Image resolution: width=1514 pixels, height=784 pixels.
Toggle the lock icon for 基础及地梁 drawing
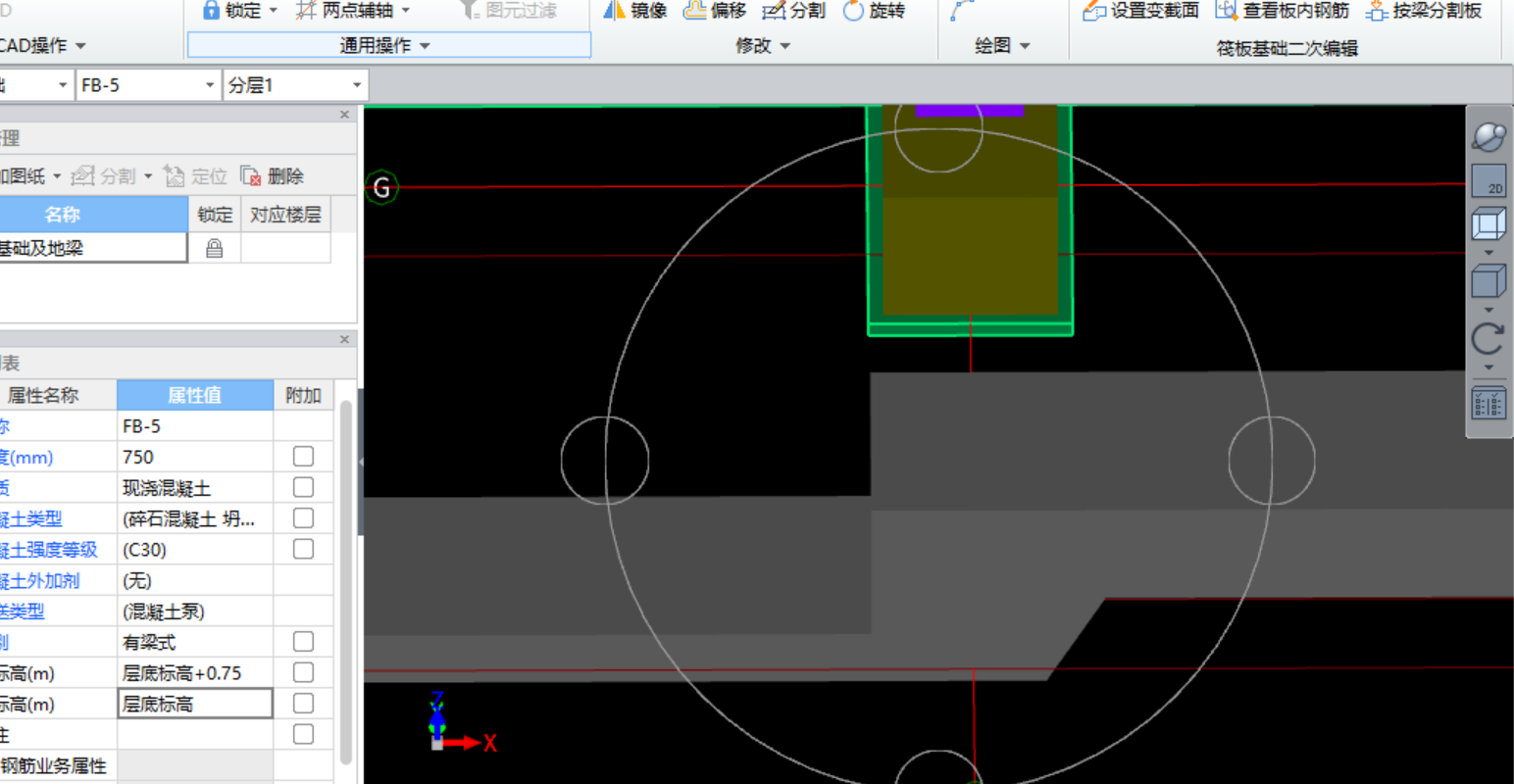coord(214,249)
